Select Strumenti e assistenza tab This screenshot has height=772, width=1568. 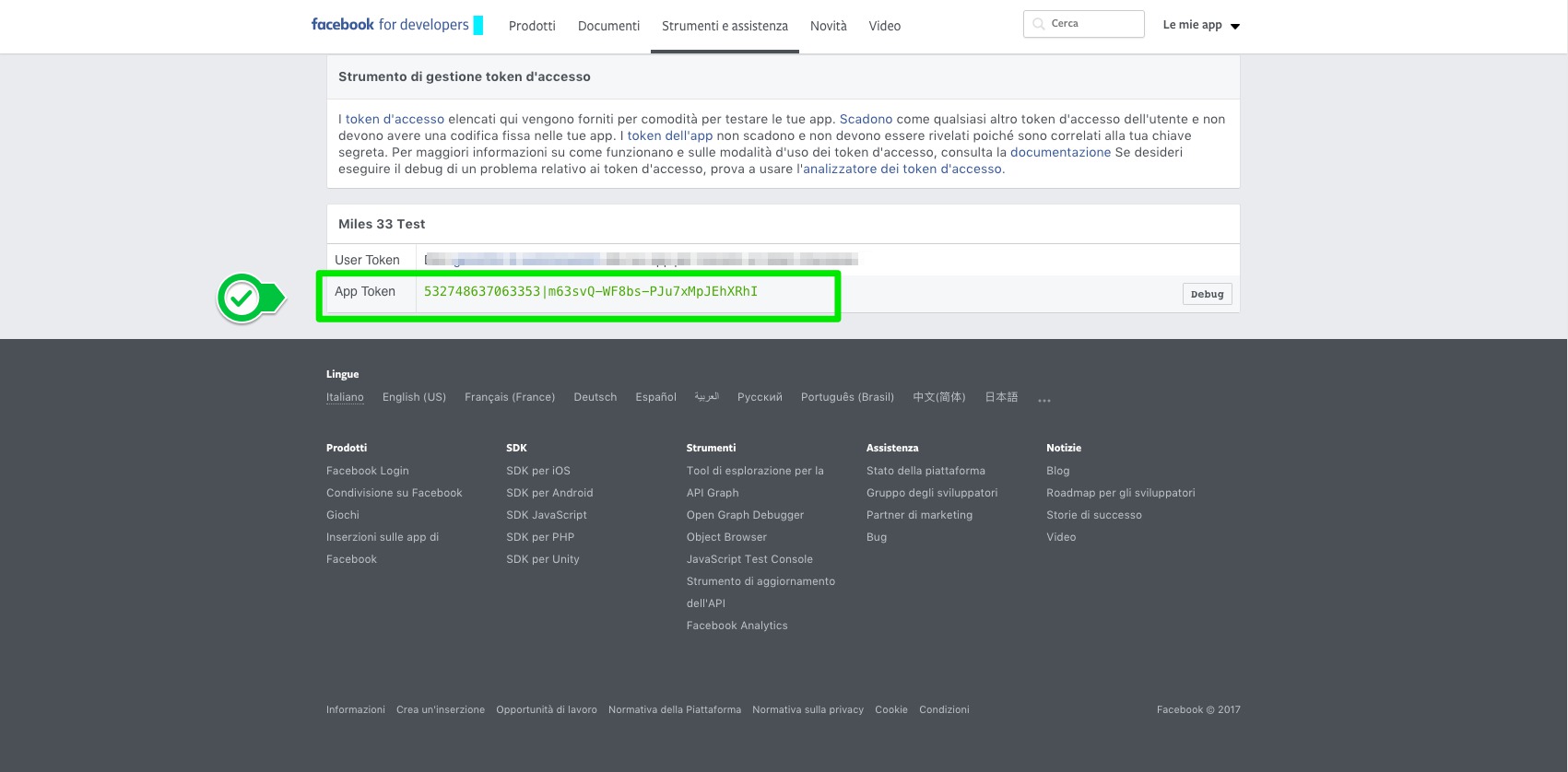725,26
